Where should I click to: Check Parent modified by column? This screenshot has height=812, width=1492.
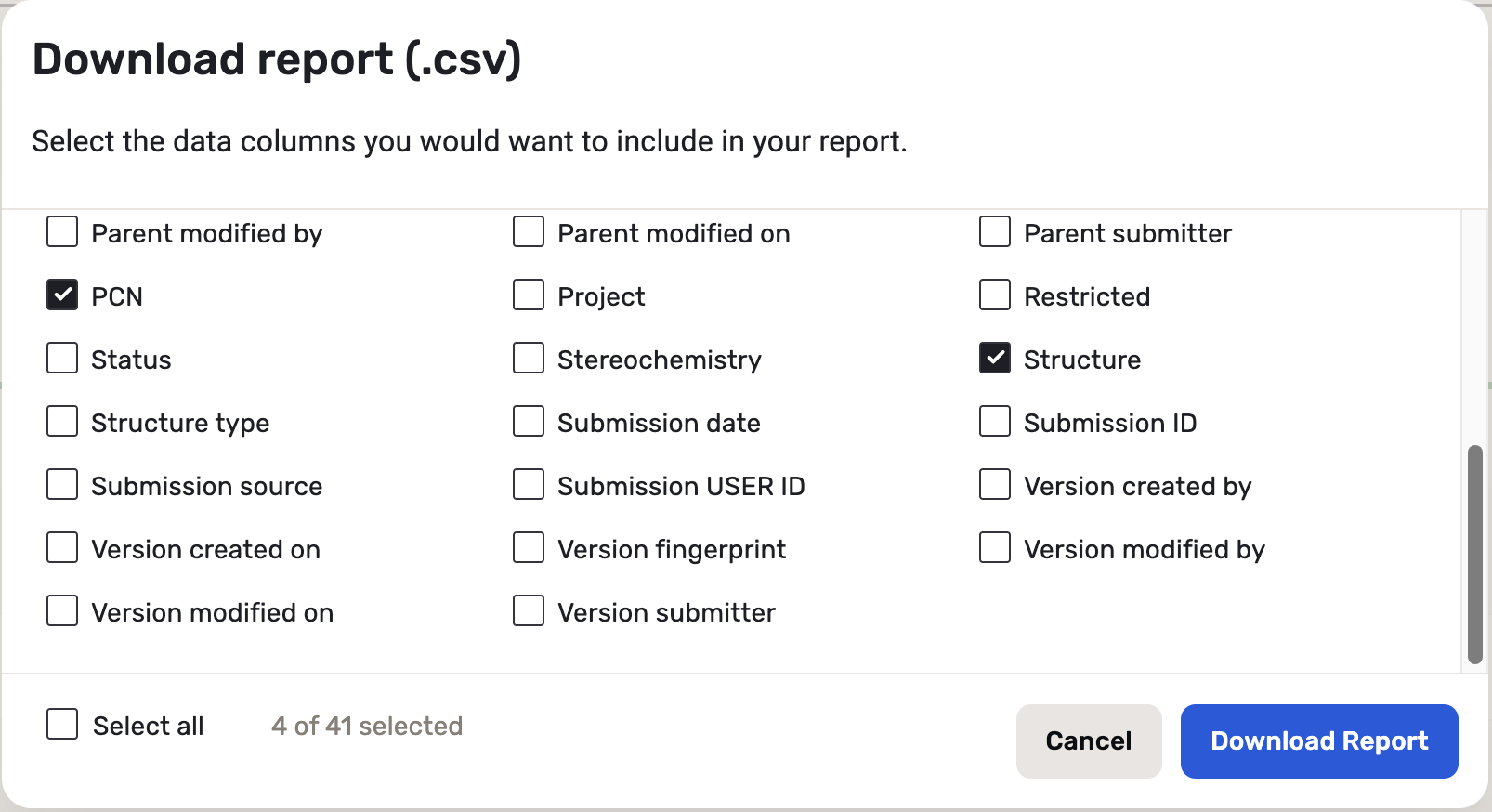point(62,232)
